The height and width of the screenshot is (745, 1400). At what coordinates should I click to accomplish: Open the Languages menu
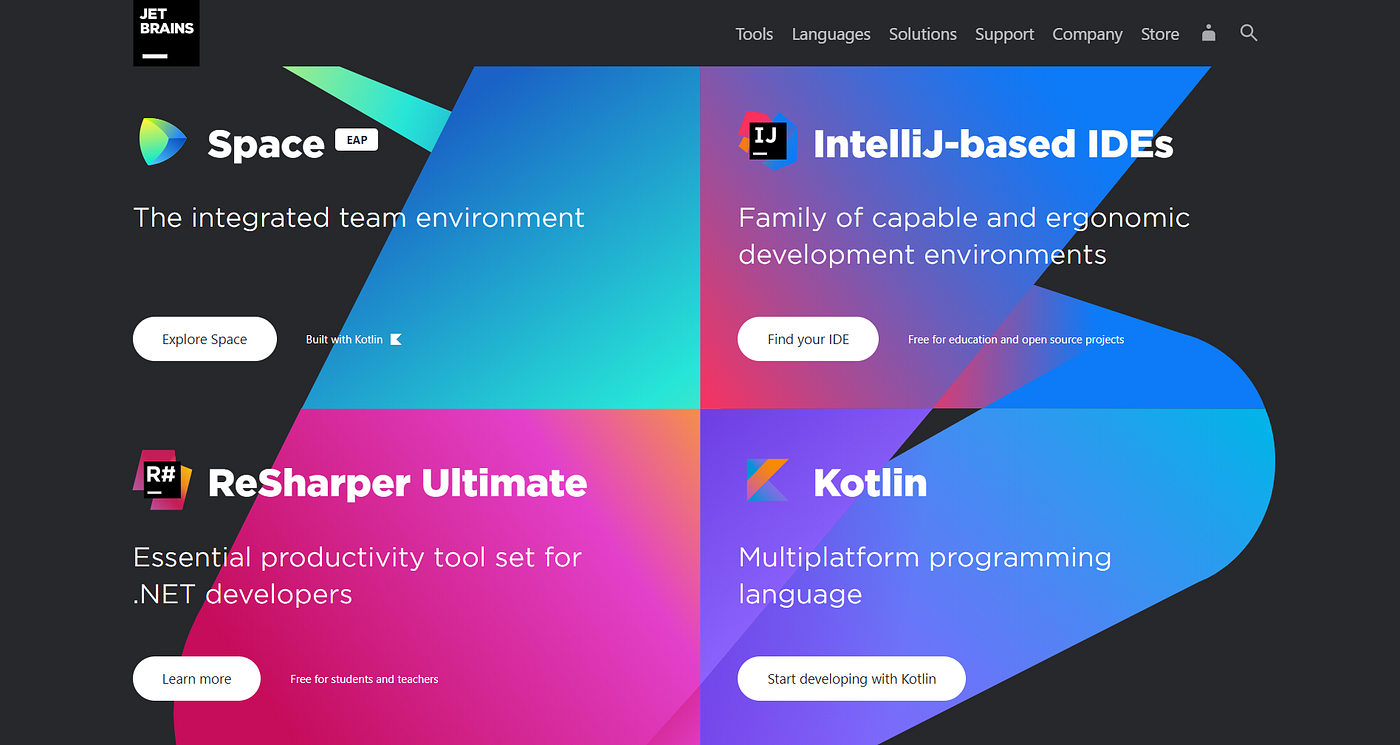click(x=831, y=34)
